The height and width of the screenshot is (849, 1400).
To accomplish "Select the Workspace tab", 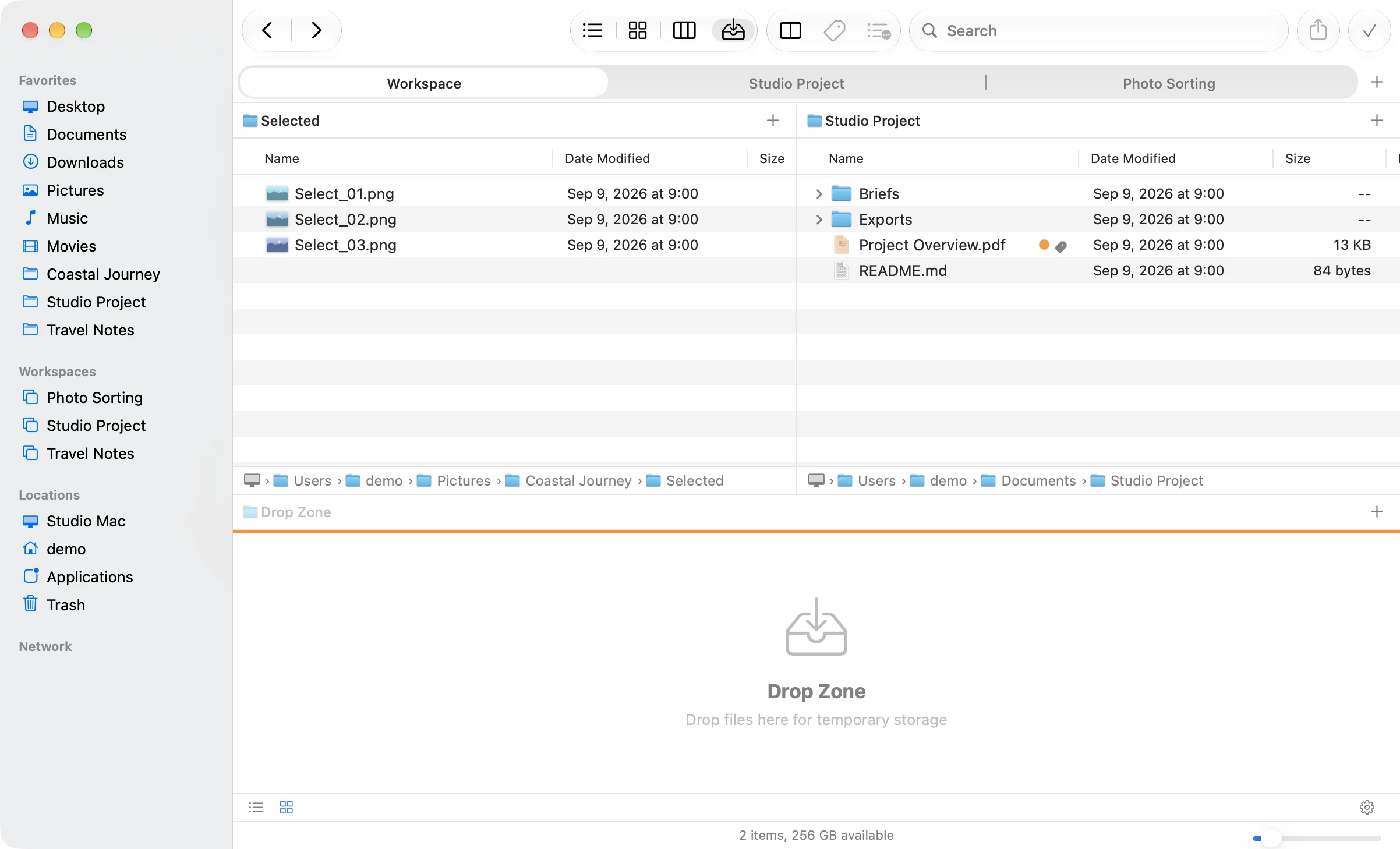I will pos(424,83).
